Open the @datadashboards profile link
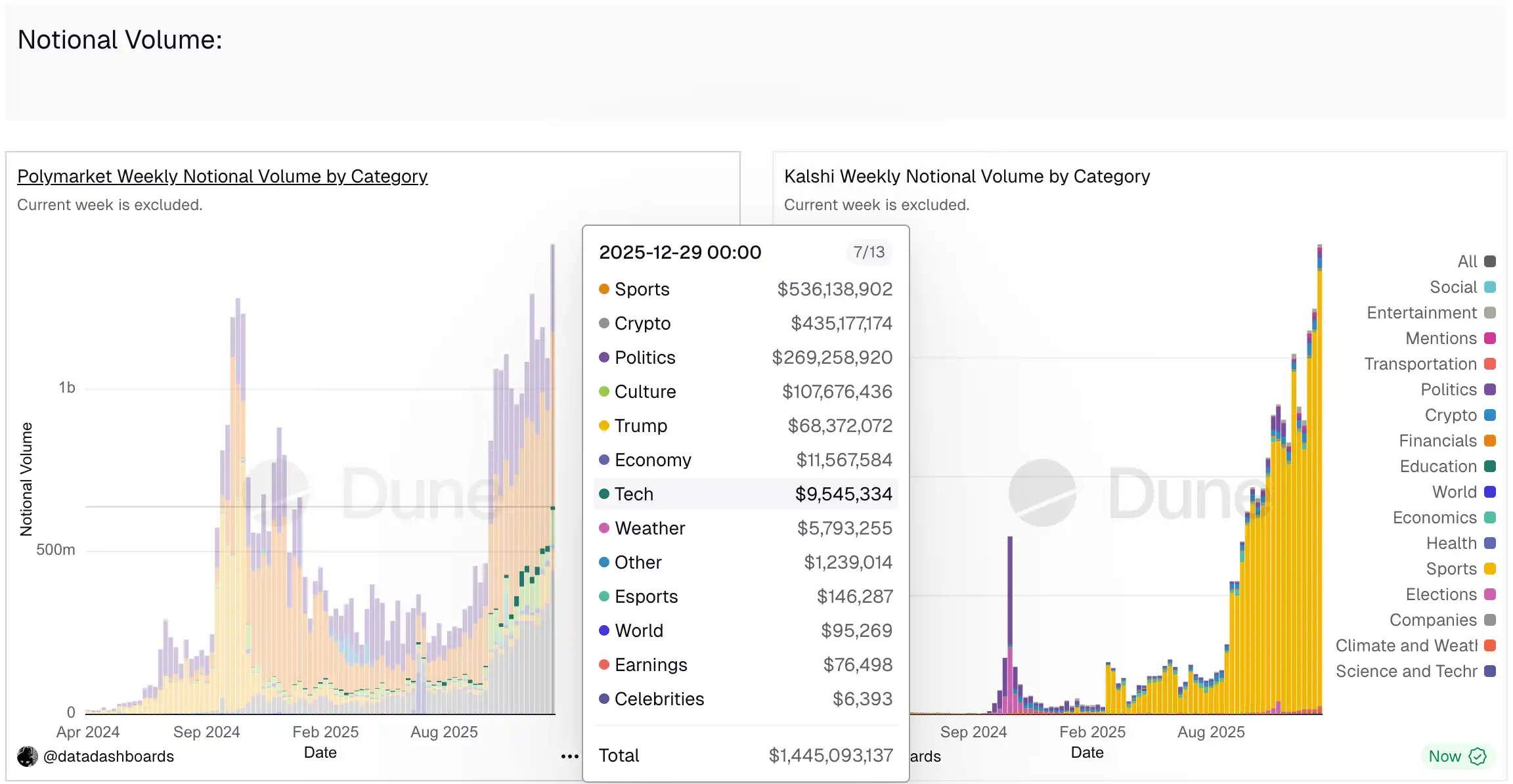 pos(108,756)
